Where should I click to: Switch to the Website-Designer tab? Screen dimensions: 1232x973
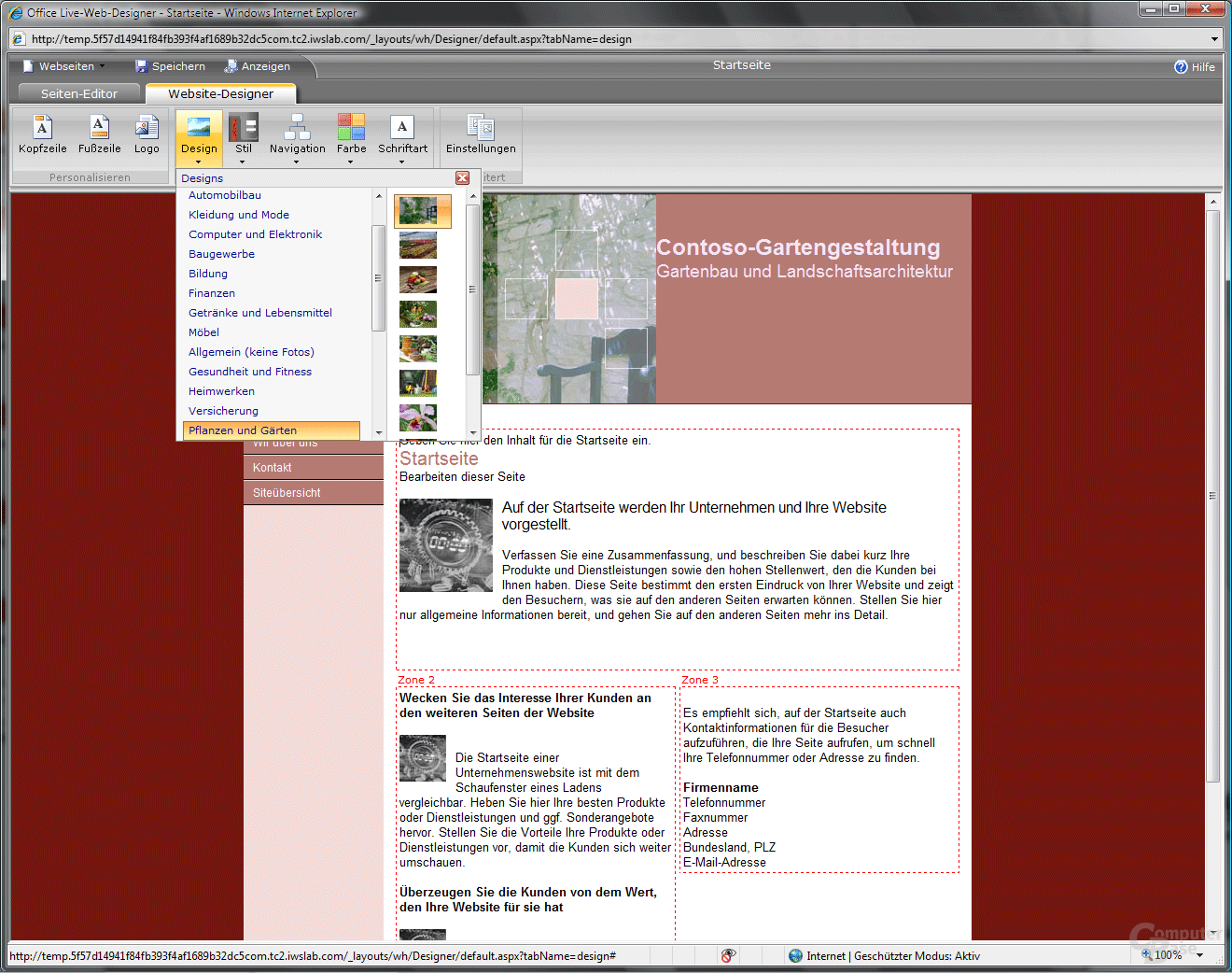pyautogui.click(x=221, y=93)
